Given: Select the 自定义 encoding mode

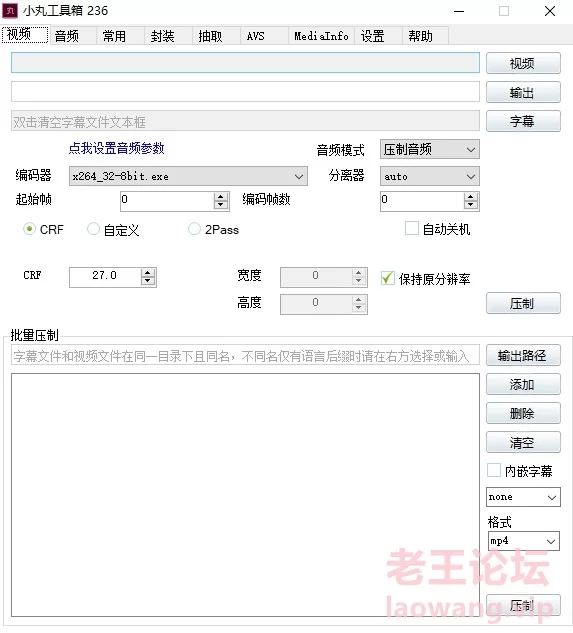Looking at the screenshot, I should [x=93, y=229].
